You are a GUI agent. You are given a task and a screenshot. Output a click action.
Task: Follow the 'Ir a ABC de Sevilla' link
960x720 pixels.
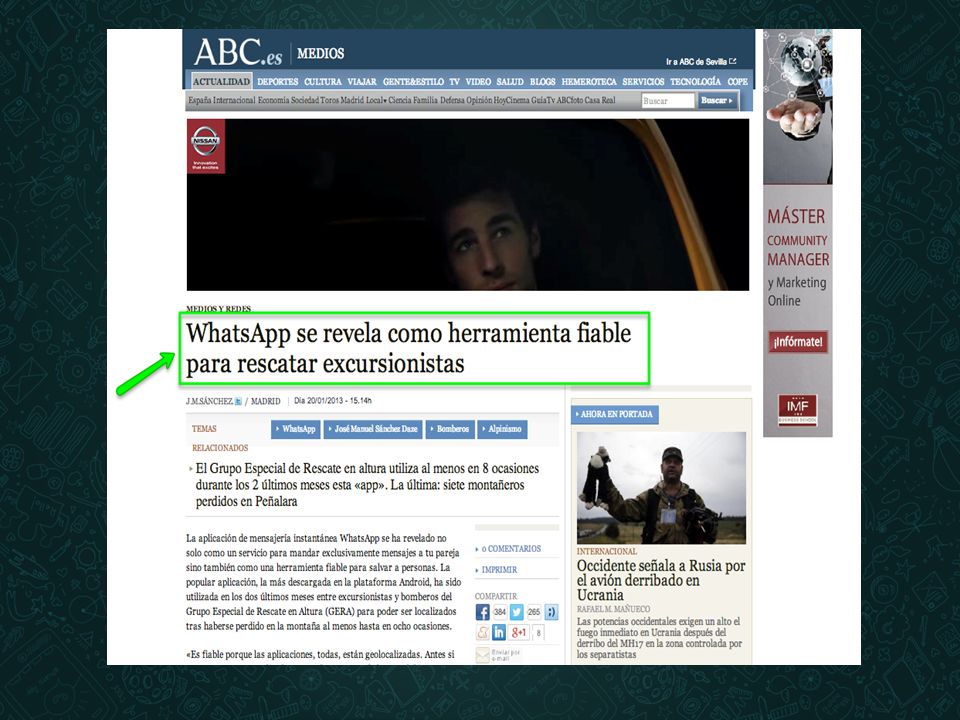tap(701, 62)
